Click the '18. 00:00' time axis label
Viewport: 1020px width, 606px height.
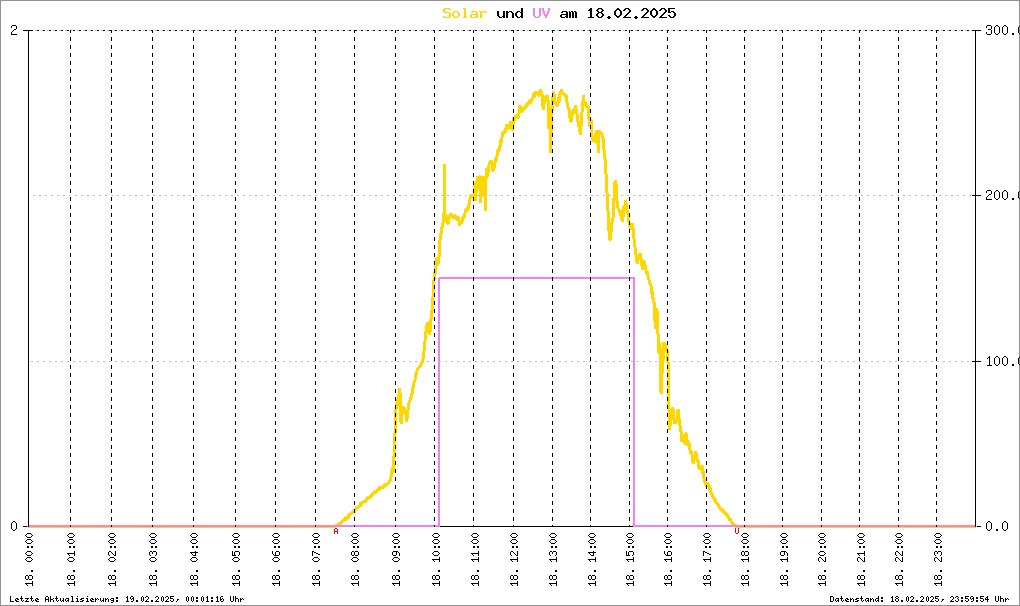click(x=29, y=560)
